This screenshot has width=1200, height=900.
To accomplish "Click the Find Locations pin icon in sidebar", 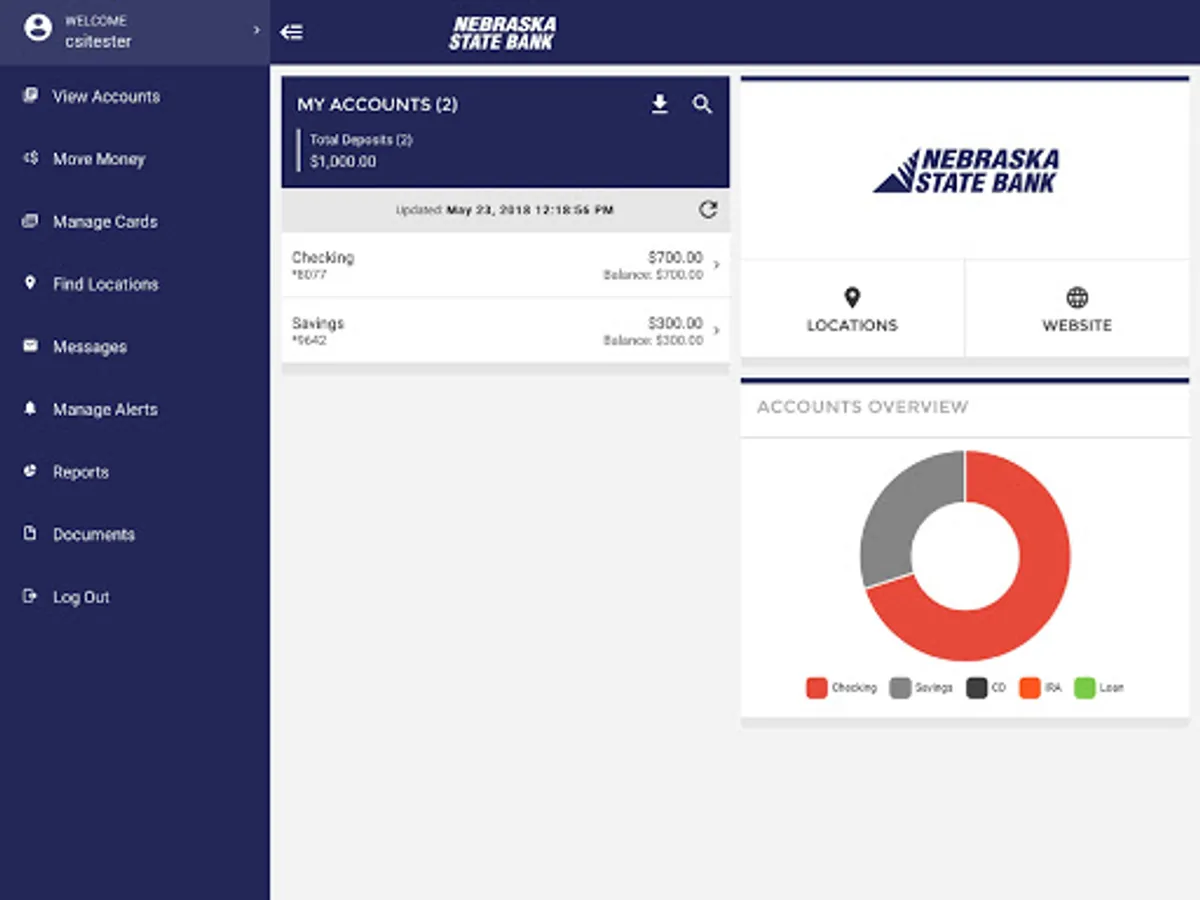I will 31,284.
